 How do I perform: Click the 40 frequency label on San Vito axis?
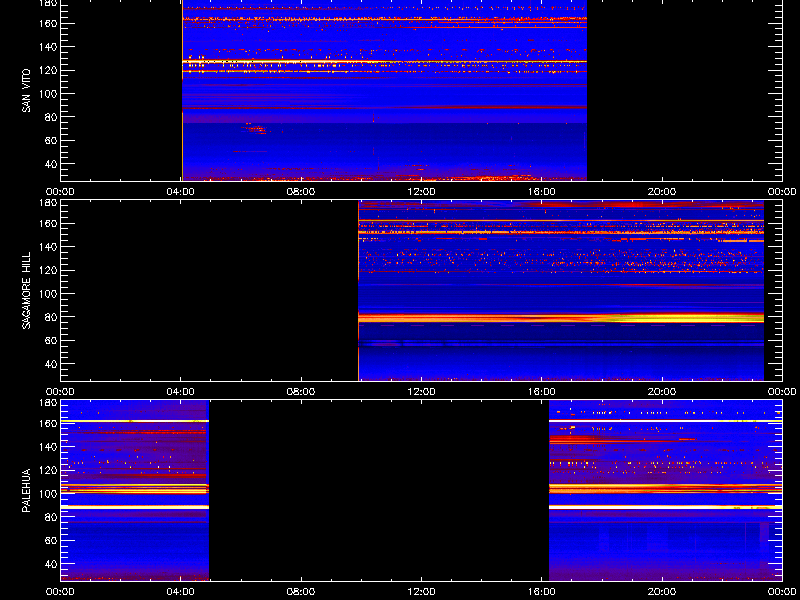51,164
